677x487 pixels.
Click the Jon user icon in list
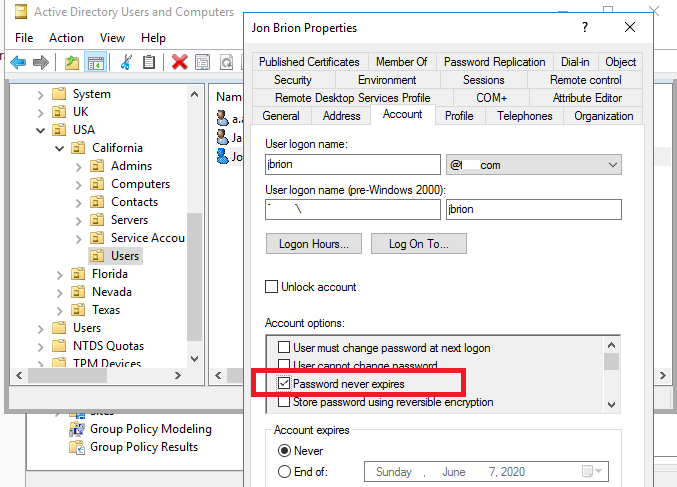click(x=222, y=156)
